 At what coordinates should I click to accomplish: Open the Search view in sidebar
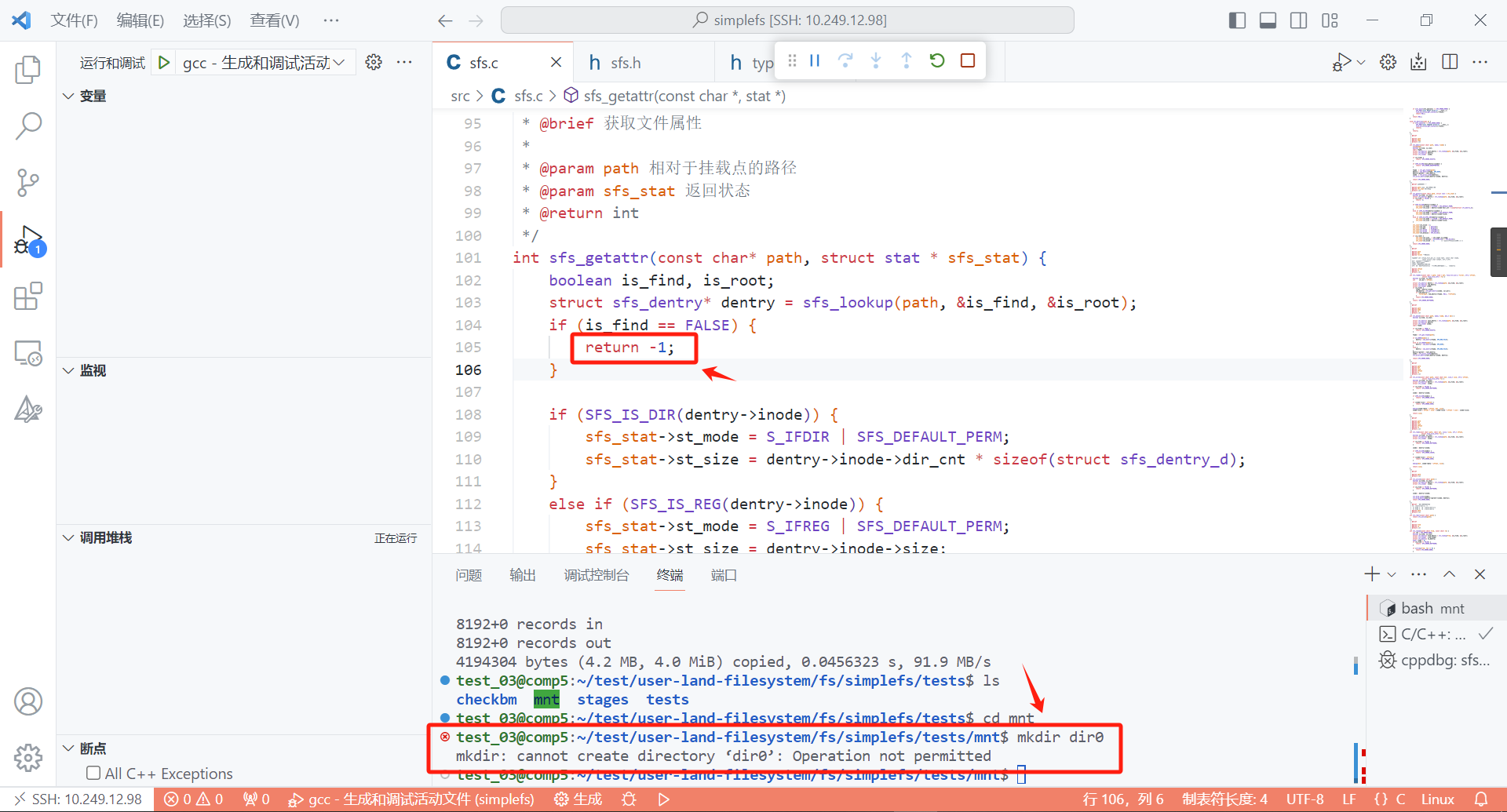click(28, 126)
